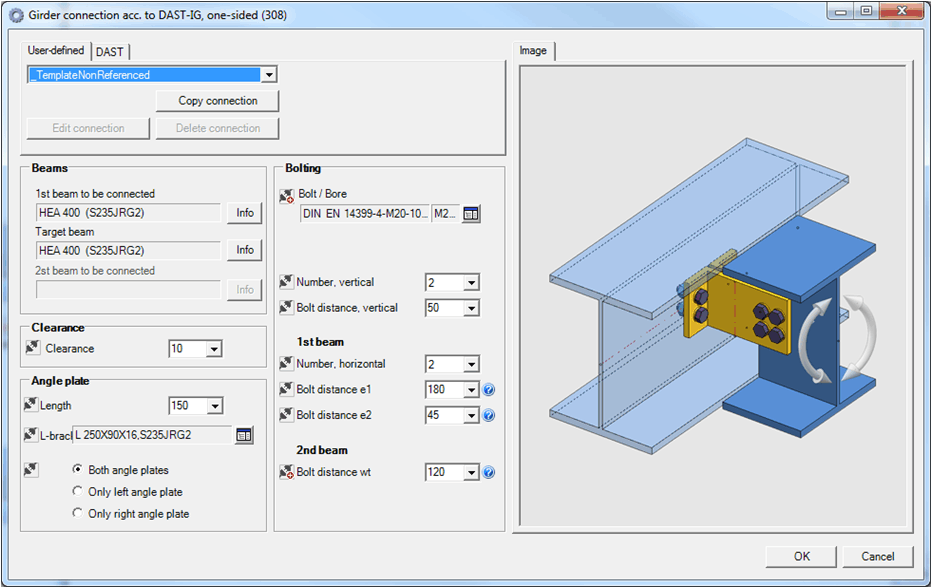Click the Copy connection button

[217, 101]
